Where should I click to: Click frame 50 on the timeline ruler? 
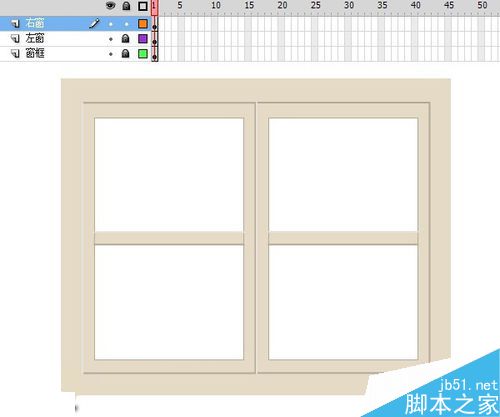482,5
